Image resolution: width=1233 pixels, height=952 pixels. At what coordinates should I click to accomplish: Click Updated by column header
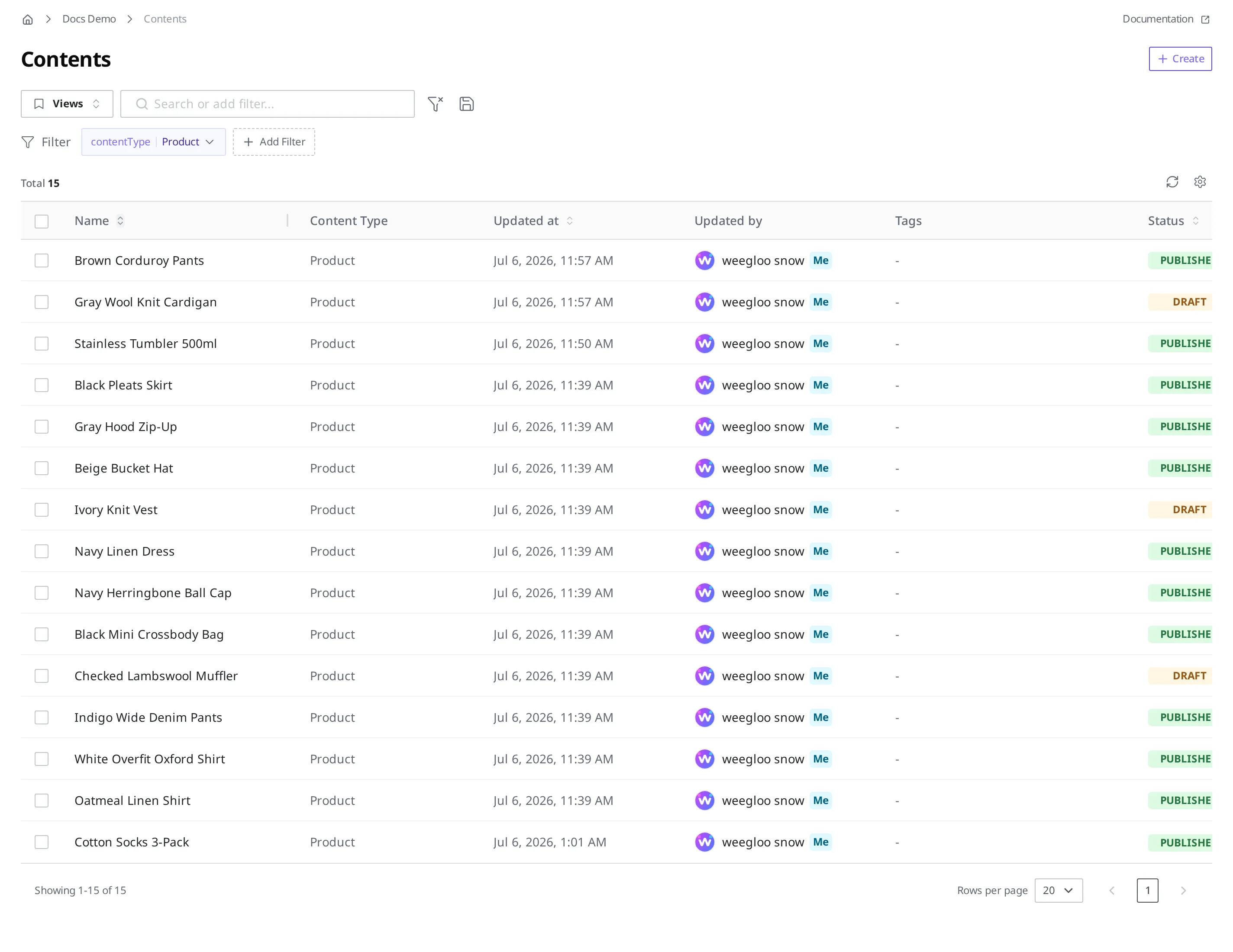(728, 221)
